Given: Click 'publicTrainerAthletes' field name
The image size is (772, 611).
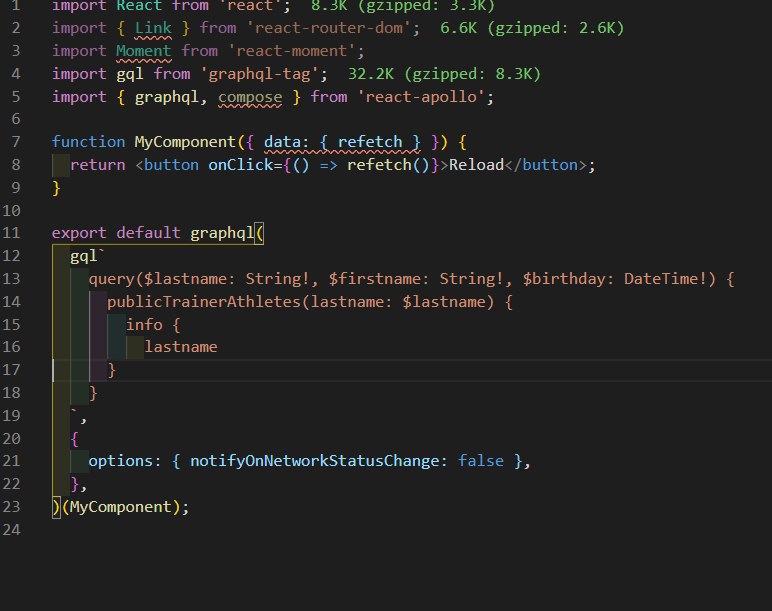Looking at the screenshot, I should [x=204, y=301].
